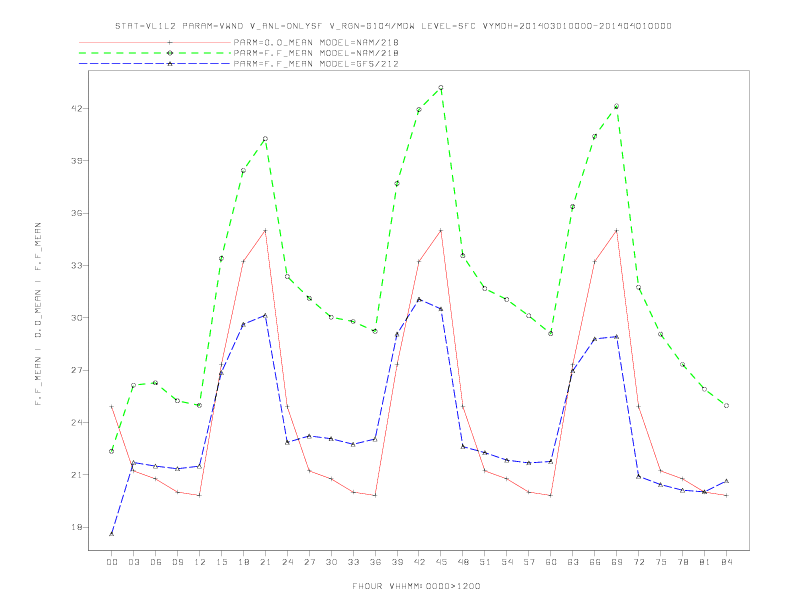This screenshot has height=612, width=792.
Task: Click the green NAM peak marker at hour 45
Action: (441, 88)
